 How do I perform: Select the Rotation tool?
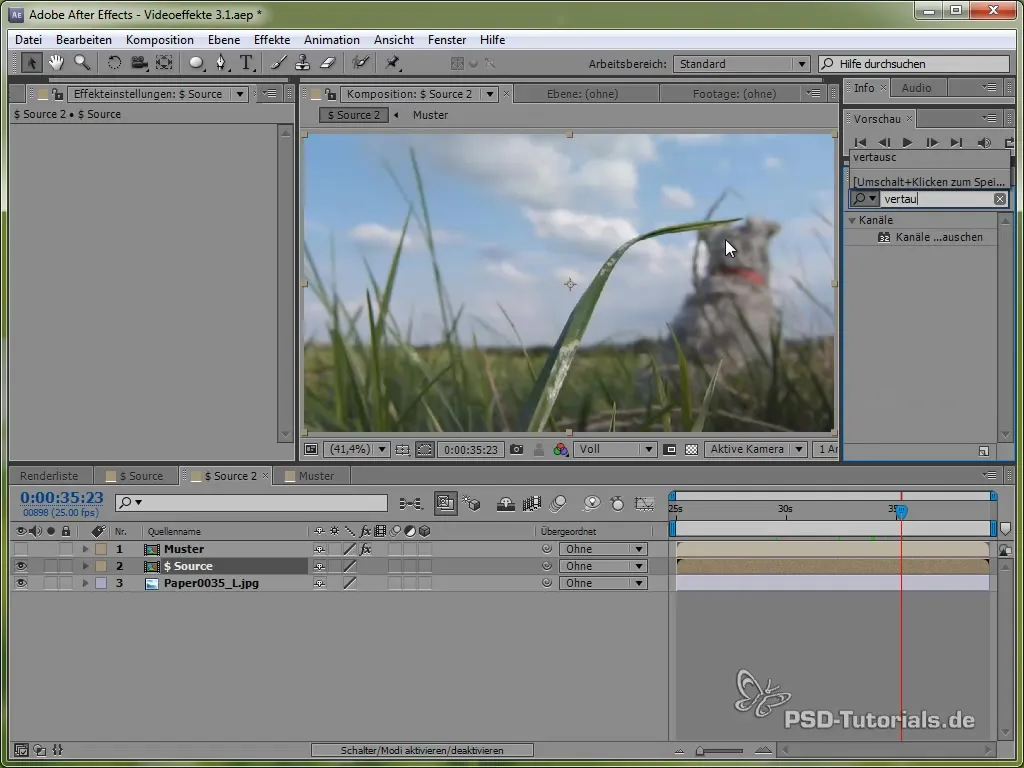point(114,63)
